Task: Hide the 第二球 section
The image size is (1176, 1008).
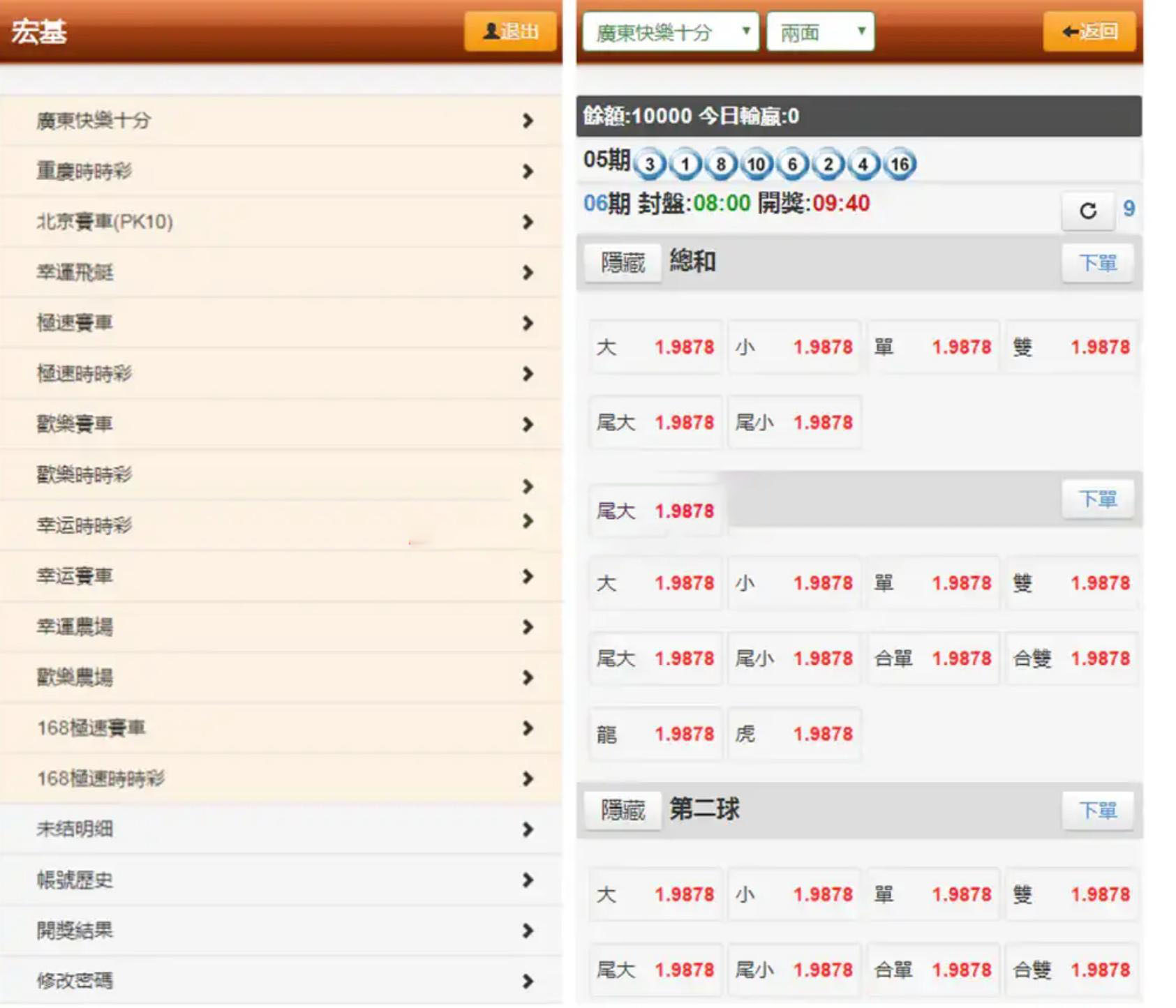Action: (x=623, y=811)
